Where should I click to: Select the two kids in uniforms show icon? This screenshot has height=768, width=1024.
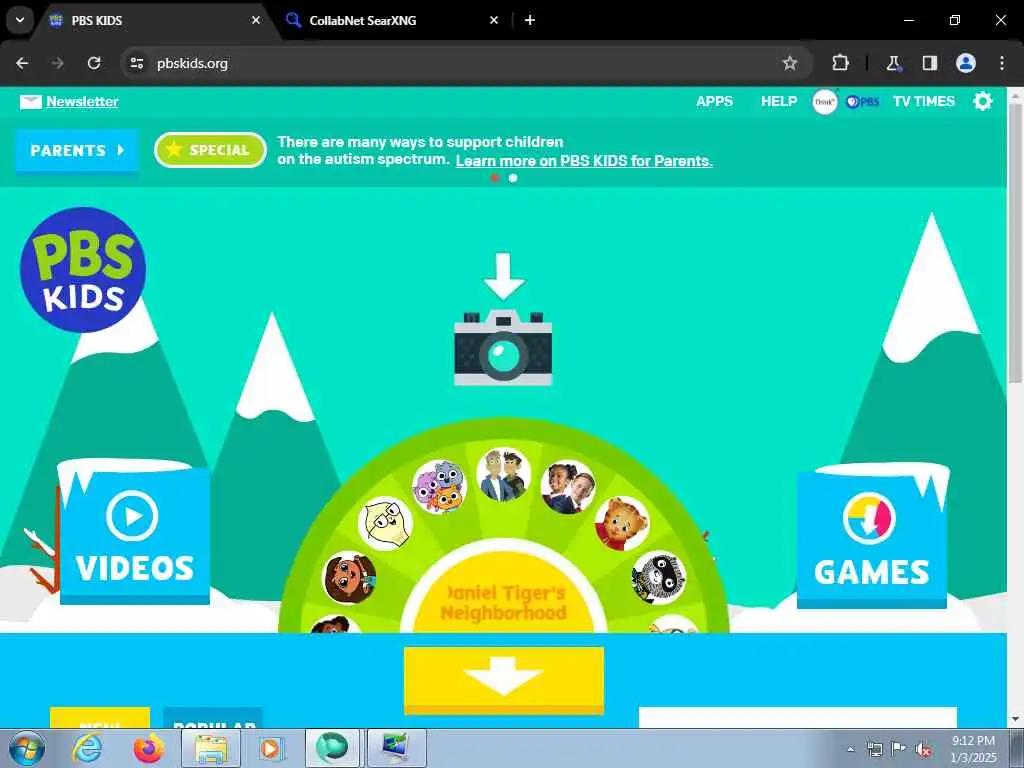click(568, 487)
